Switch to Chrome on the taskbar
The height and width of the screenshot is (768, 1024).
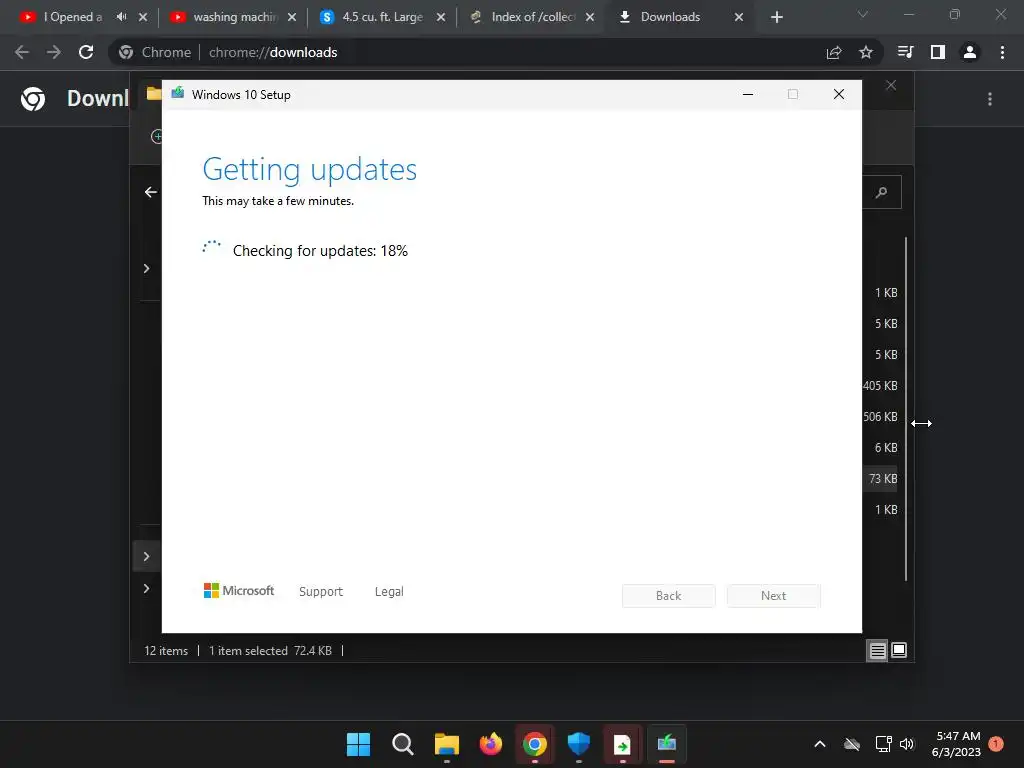534,744
